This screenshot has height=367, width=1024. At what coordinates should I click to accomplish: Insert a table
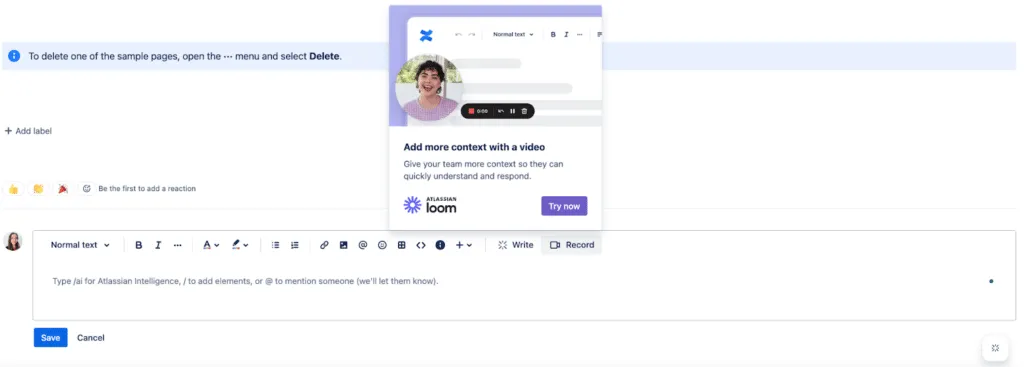402,245
